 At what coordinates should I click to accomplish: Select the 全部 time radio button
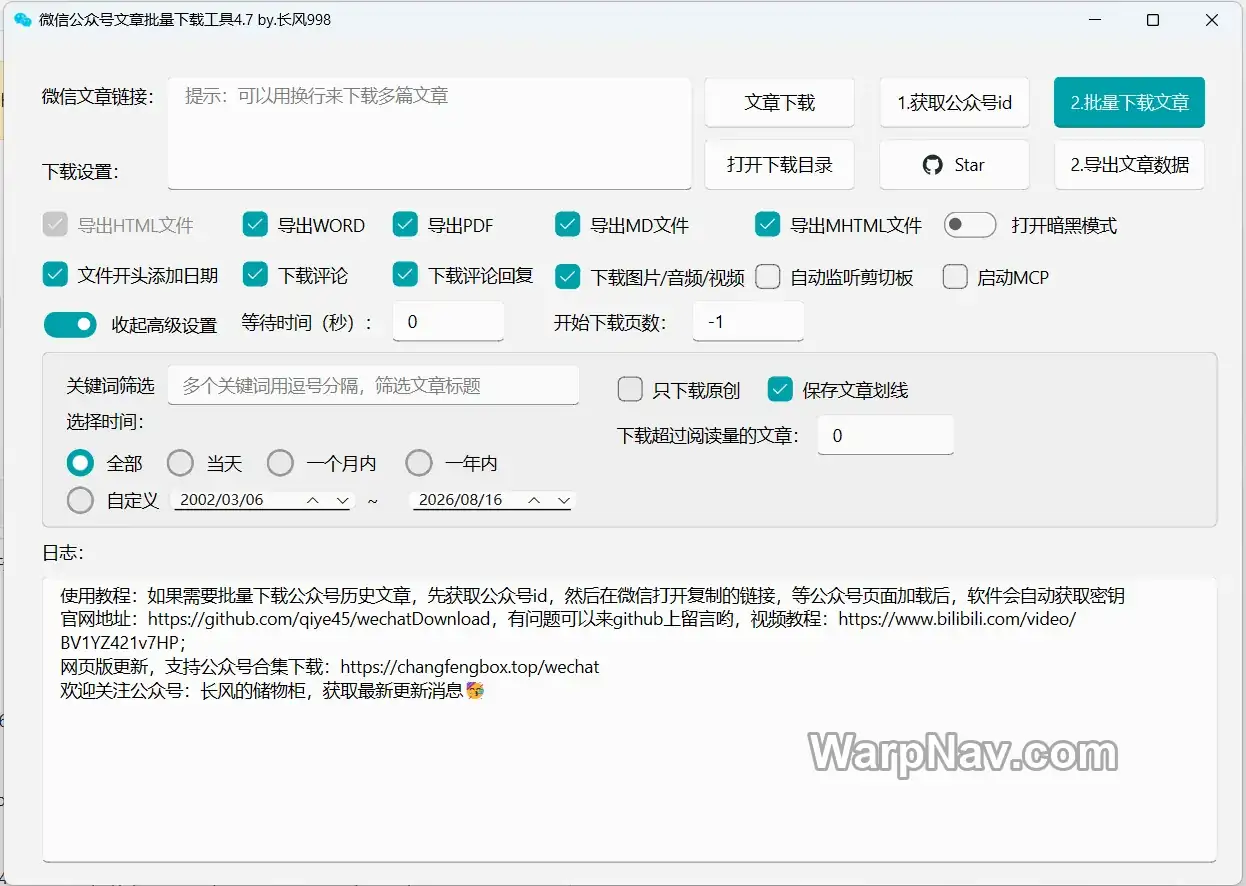coord(80,463)
